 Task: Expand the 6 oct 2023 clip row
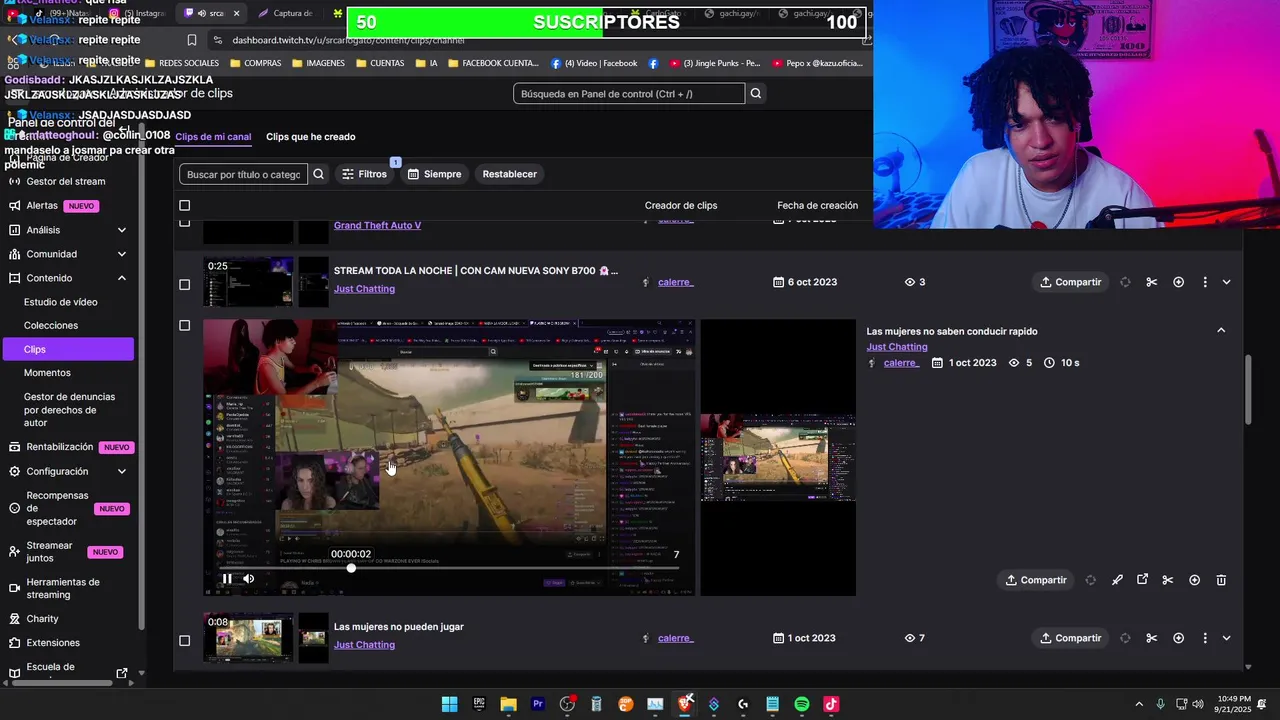(x=1226, y=282)
